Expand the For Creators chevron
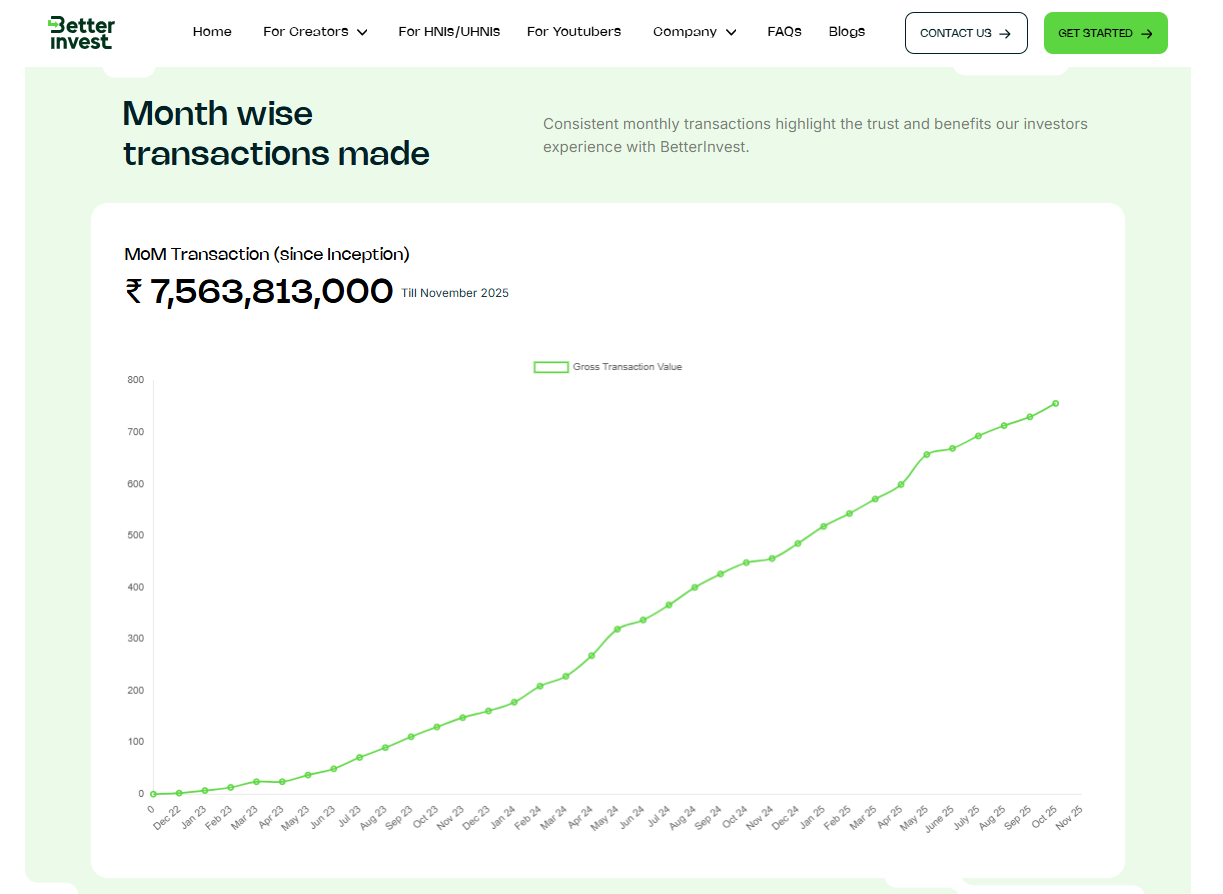The height and width of the screenshot is (894, 1223). coord(362,32)
